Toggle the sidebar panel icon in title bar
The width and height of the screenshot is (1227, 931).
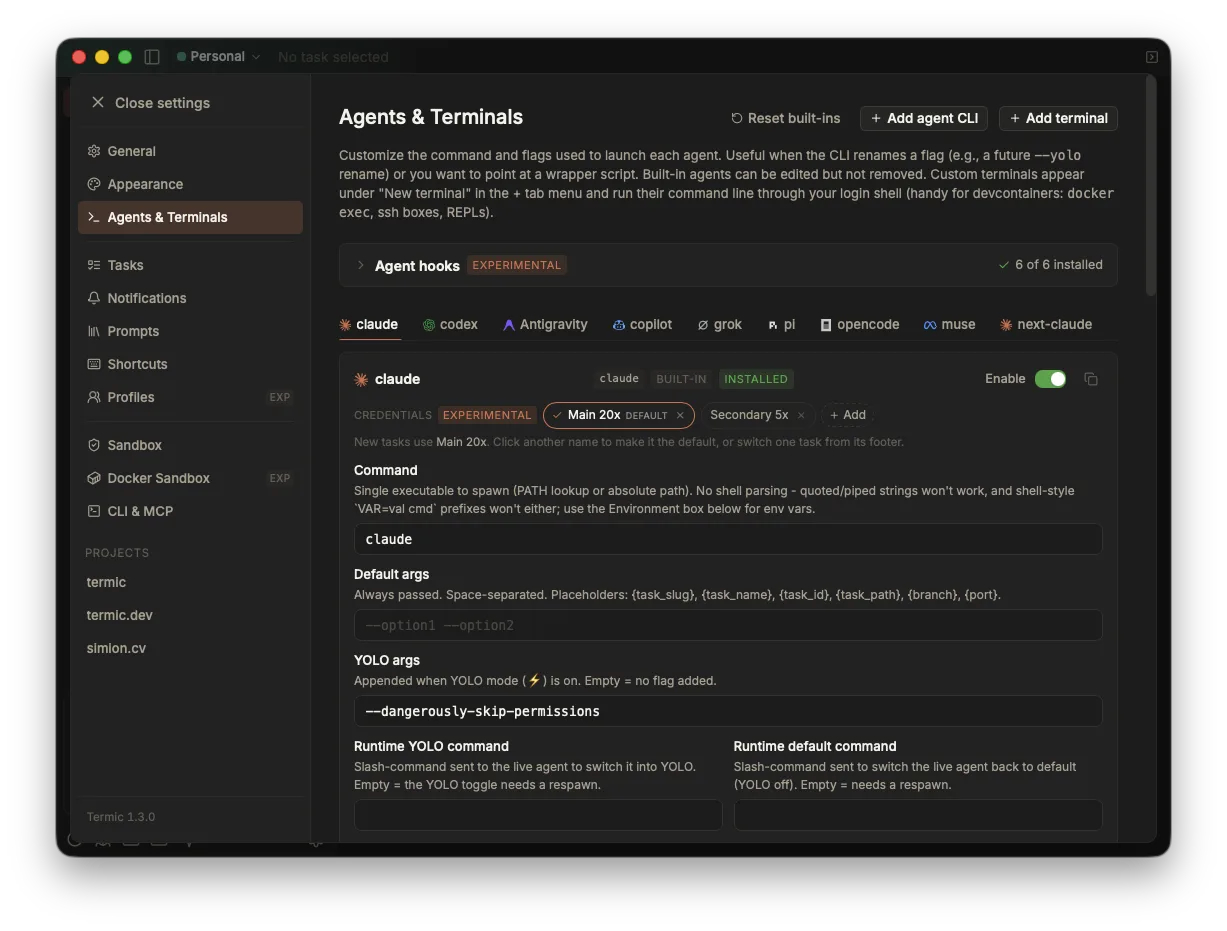(x=152, y=57)
